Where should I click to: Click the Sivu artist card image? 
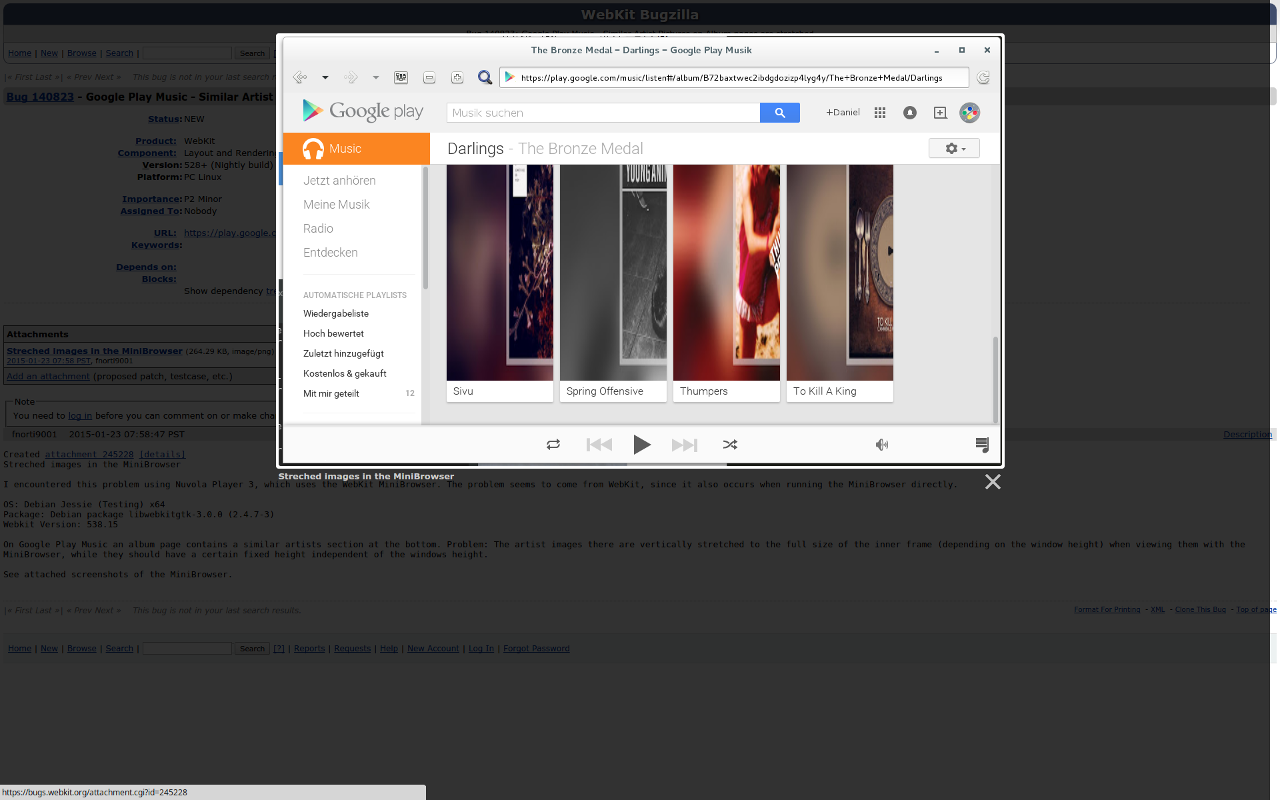(x=499, y=272)
